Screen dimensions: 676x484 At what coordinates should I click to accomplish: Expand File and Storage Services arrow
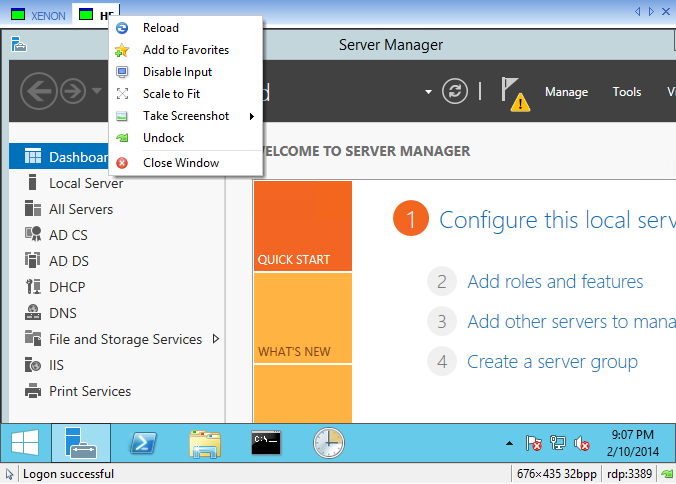(216, 339)
